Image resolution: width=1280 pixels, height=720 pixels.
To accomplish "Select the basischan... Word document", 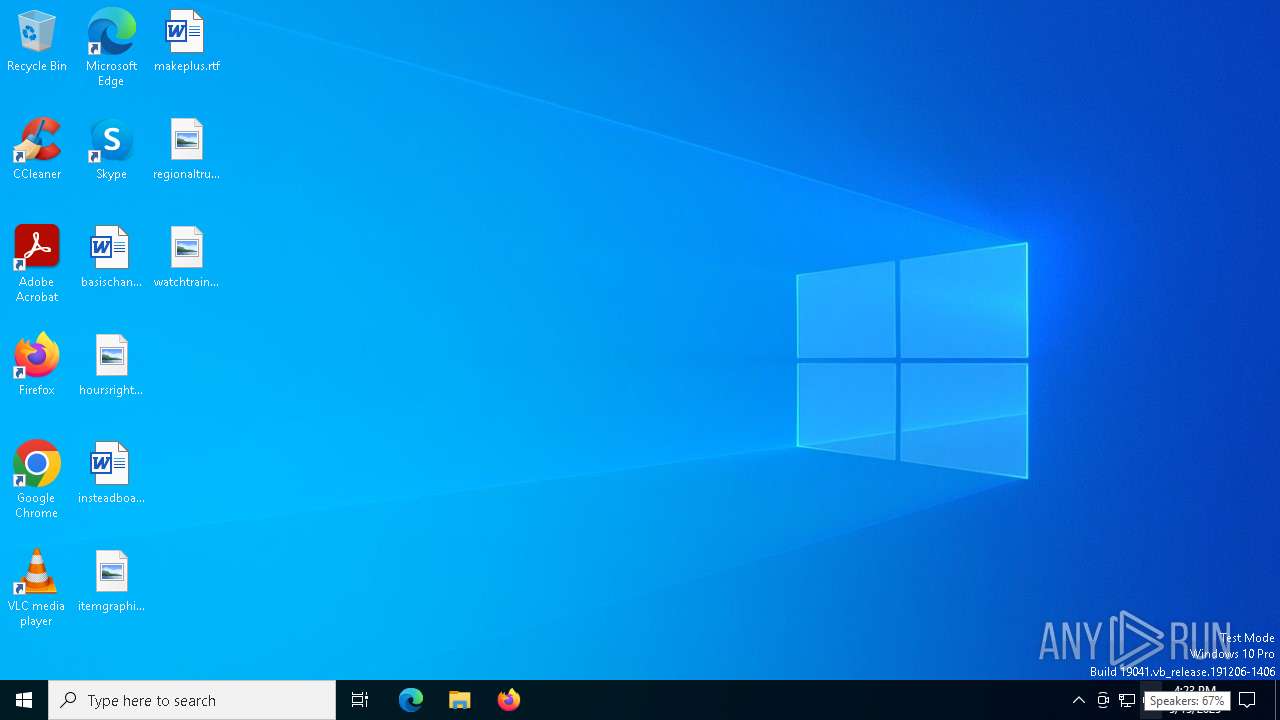I will point(111,258).
